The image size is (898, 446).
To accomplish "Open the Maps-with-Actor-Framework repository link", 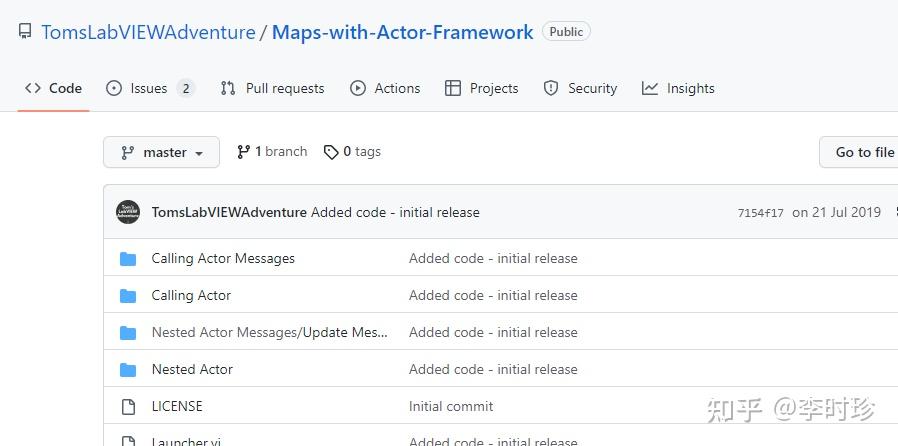I will tap(402, 32).
